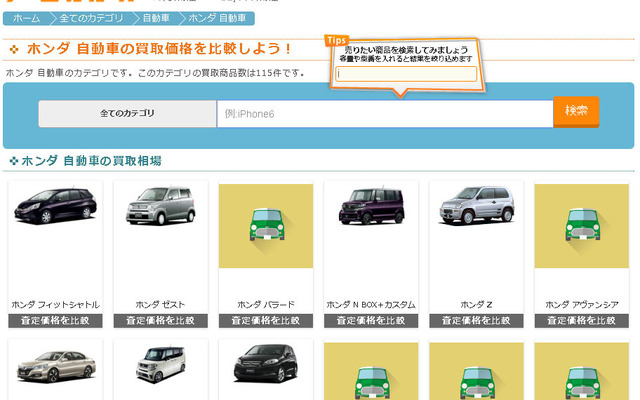The height and width of the screenshot is (400, 640).
Task: Click the ホンダ Z name text
Action: pos(476,304)
